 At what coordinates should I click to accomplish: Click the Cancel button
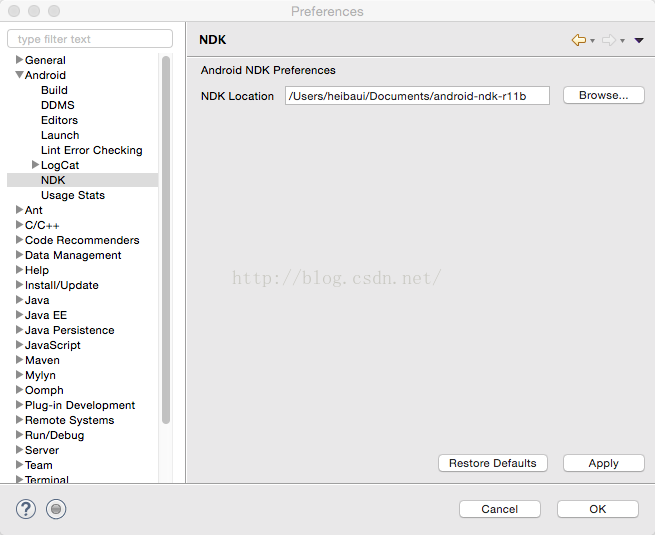pos(500,509)
